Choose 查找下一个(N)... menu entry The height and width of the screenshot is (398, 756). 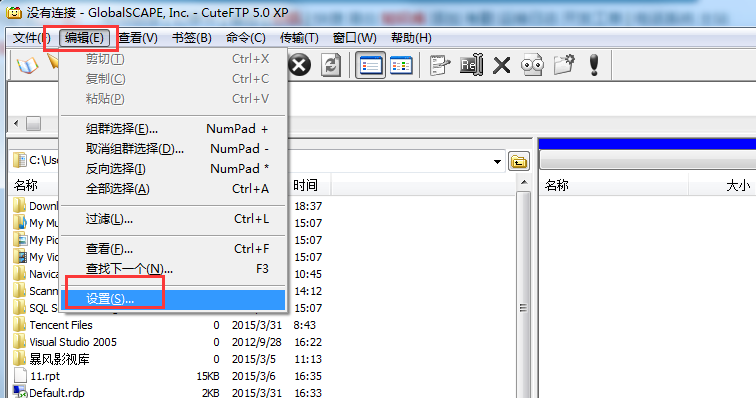[x=174, y=269]
